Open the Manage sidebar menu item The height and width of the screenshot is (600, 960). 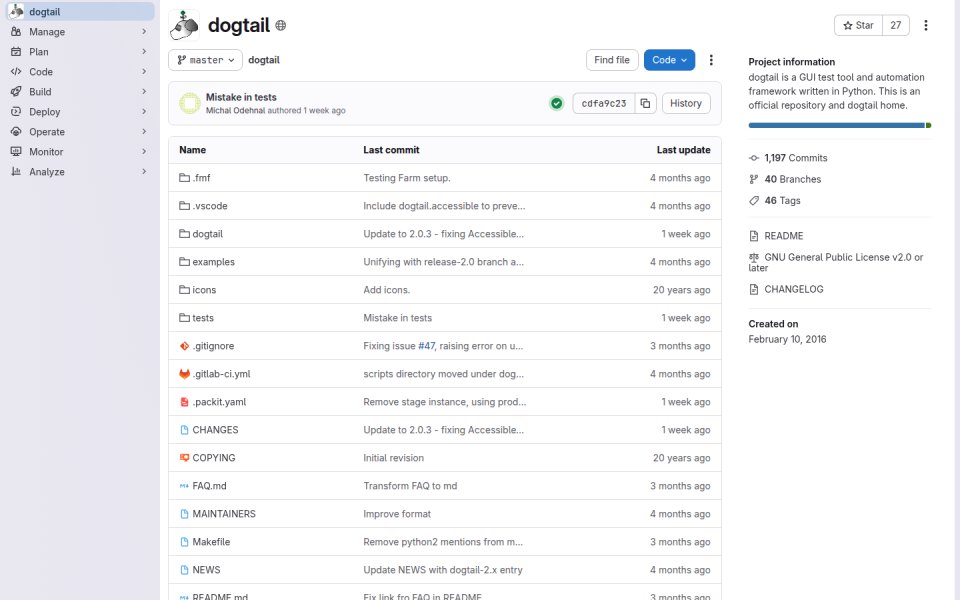pos(80,32)
